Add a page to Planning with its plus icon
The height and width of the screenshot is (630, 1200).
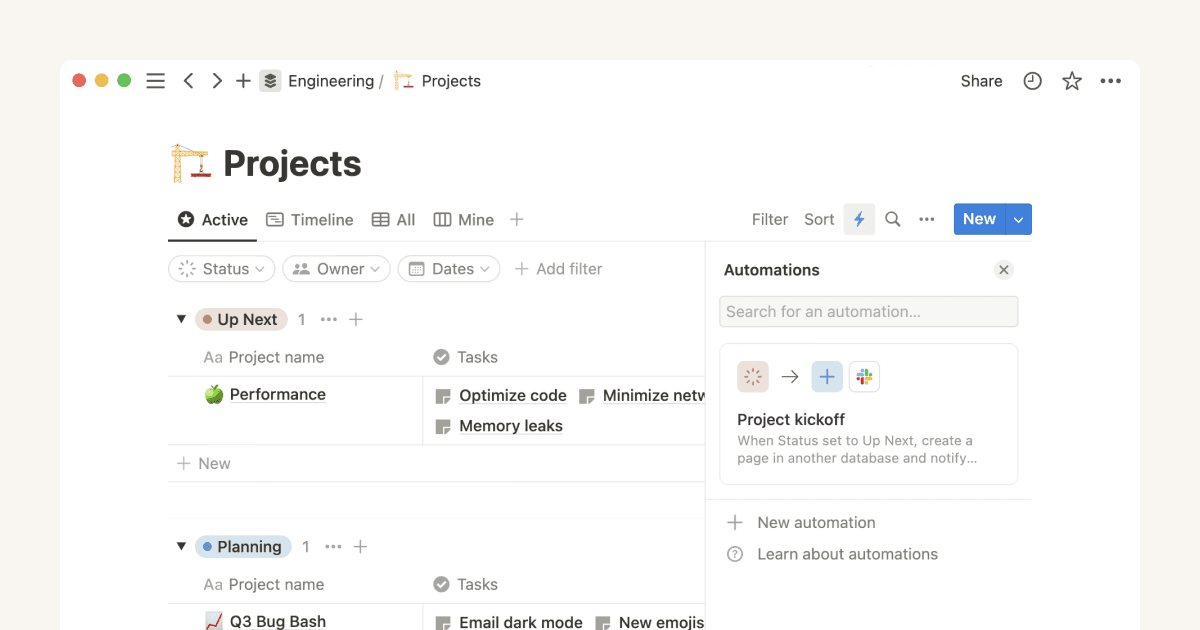pyautogui.click(x=360, y=546)
